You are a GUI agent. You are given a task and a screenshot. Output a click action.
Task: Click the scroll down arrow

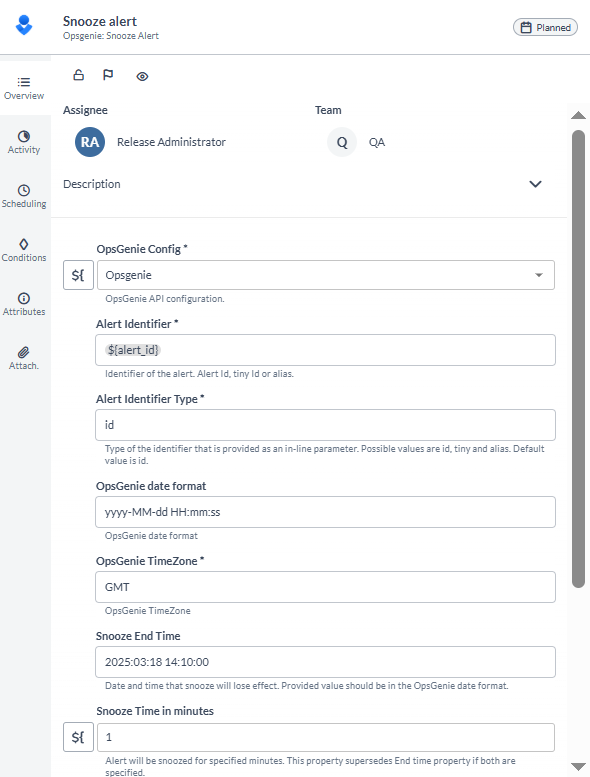click(x=578, y=767)
